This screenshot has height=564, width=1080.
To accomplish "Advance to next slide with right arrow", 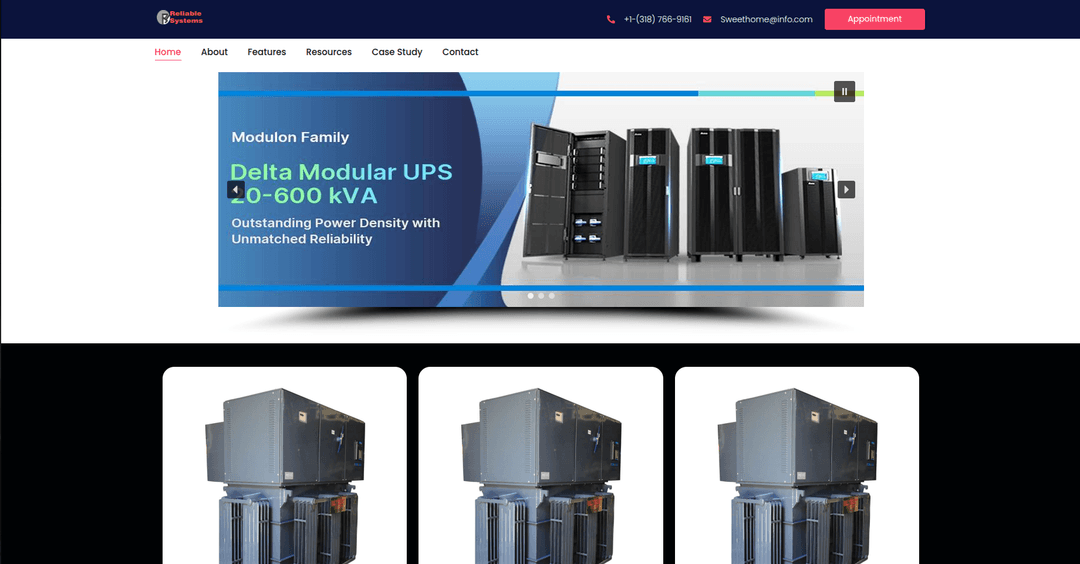I will point(847,189).
